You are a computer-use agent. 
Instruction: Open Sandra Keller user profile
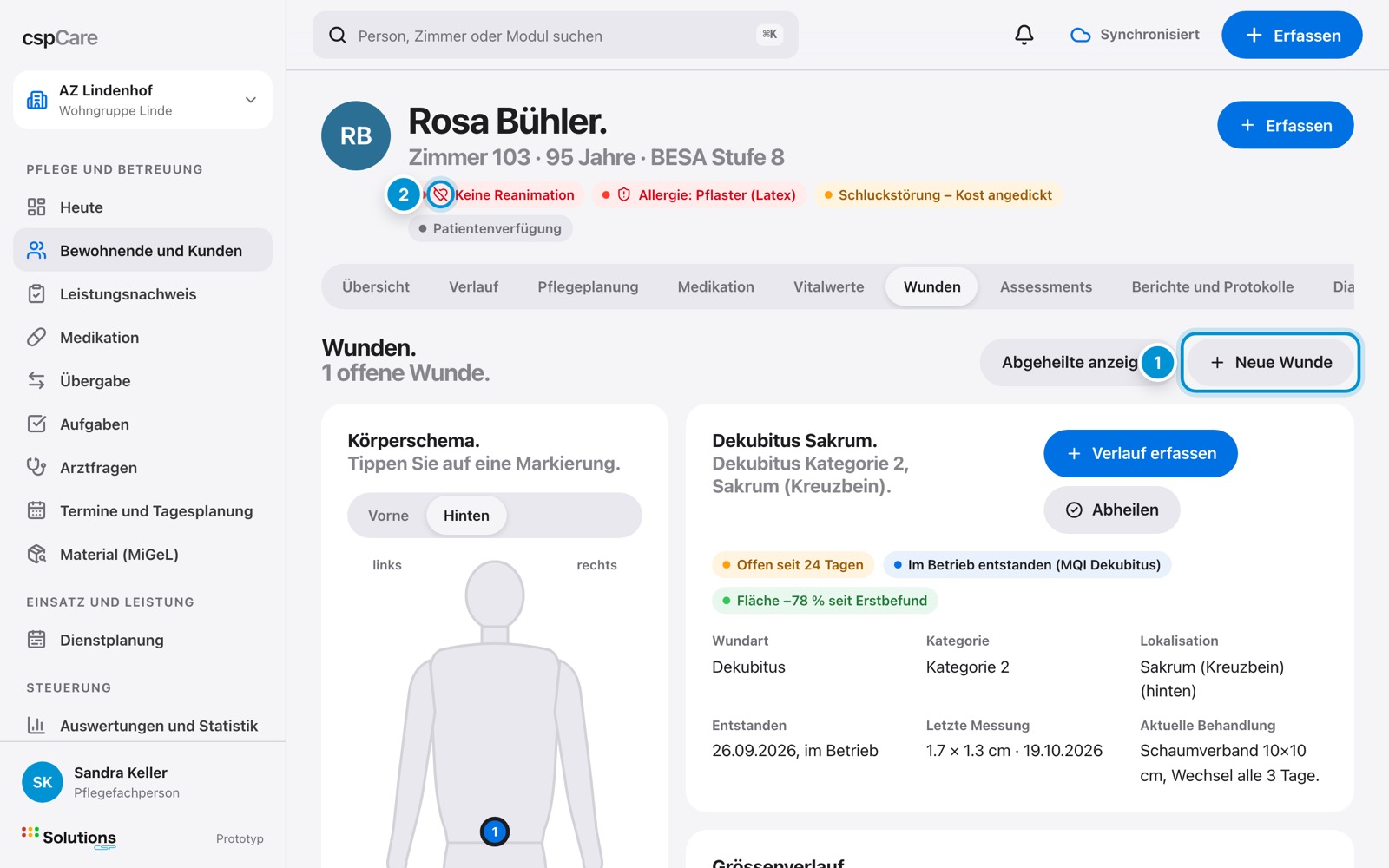point(142,782)
